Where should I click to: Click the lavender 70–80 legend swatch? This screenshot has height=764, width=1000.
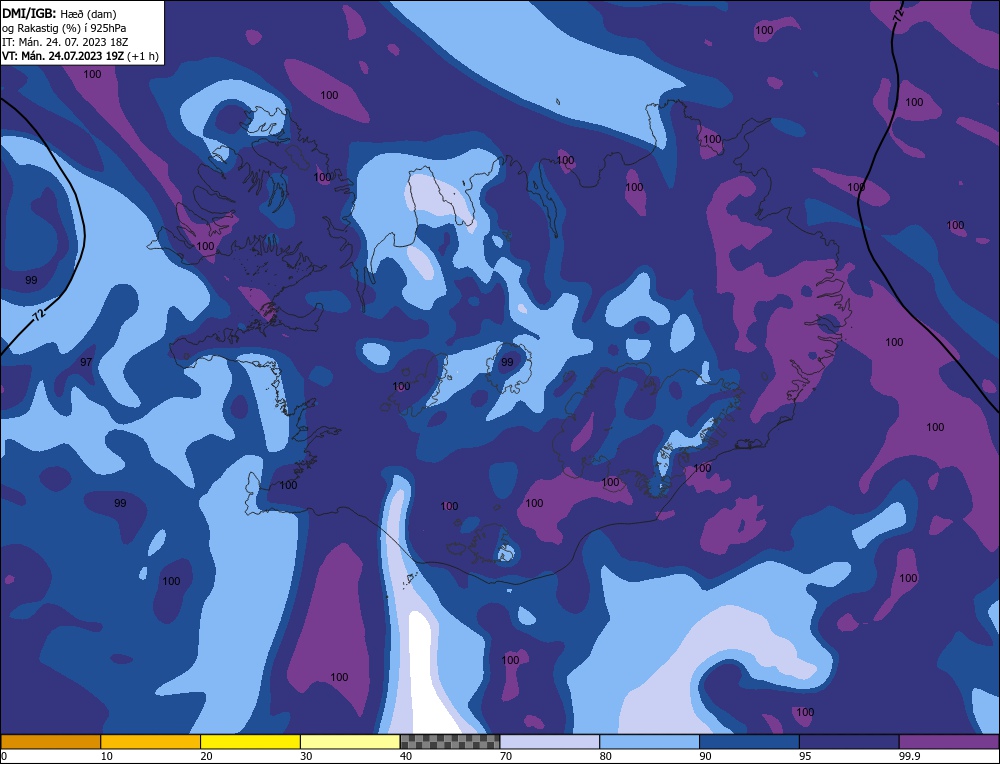point(550,742)
